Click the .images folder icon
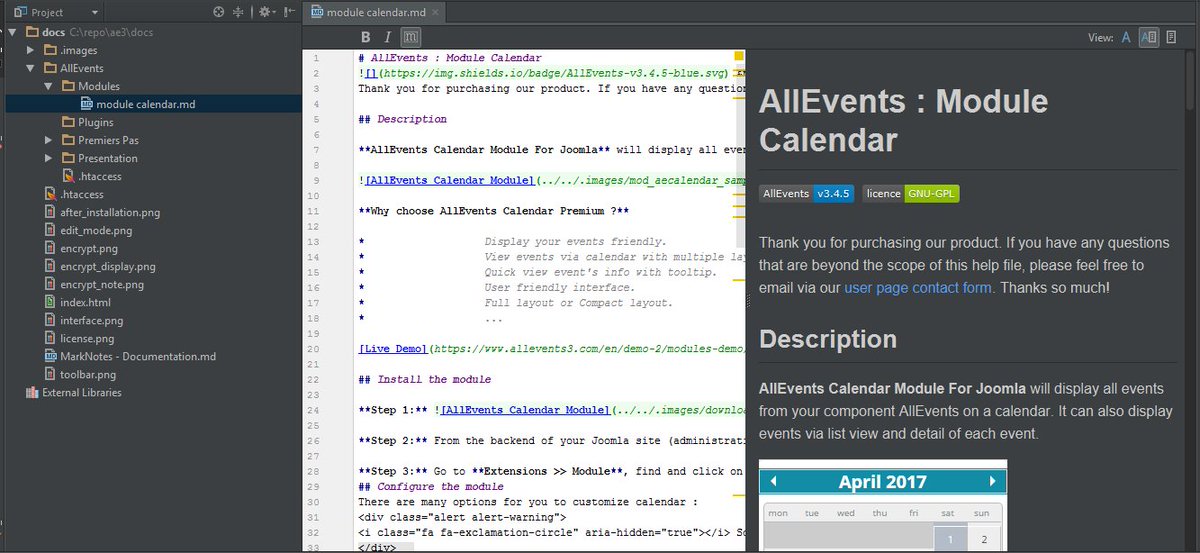The height and width of the screenshot is (553, 1200). click(49, 50)
